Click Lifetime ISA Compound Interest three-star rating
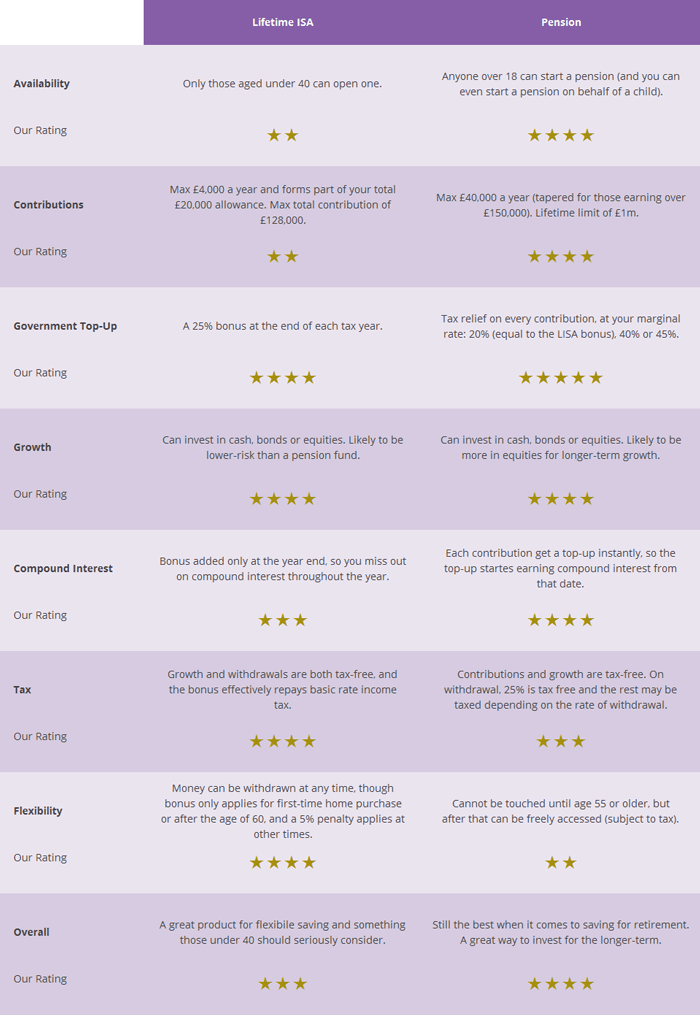Screen dimensions: 700x1015 pyautogui.click(x=282, y=620)
